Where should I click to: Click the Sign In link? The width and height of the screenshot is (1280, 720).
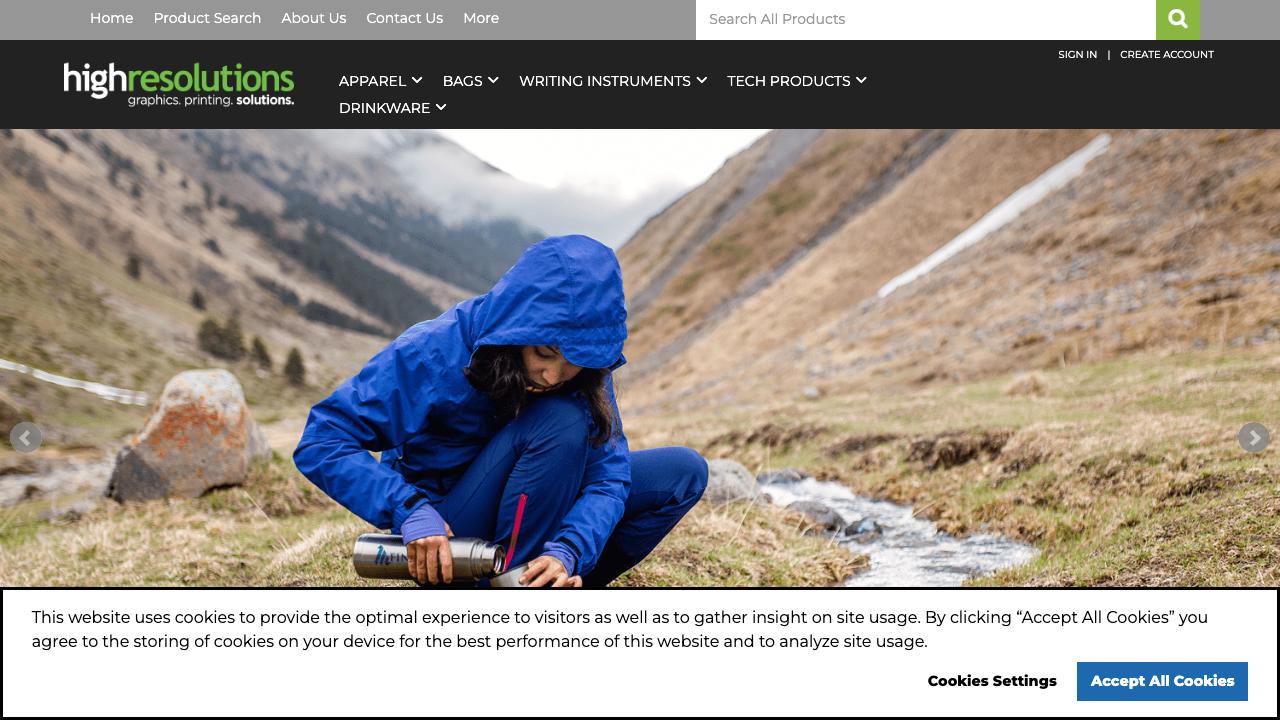1077,54
